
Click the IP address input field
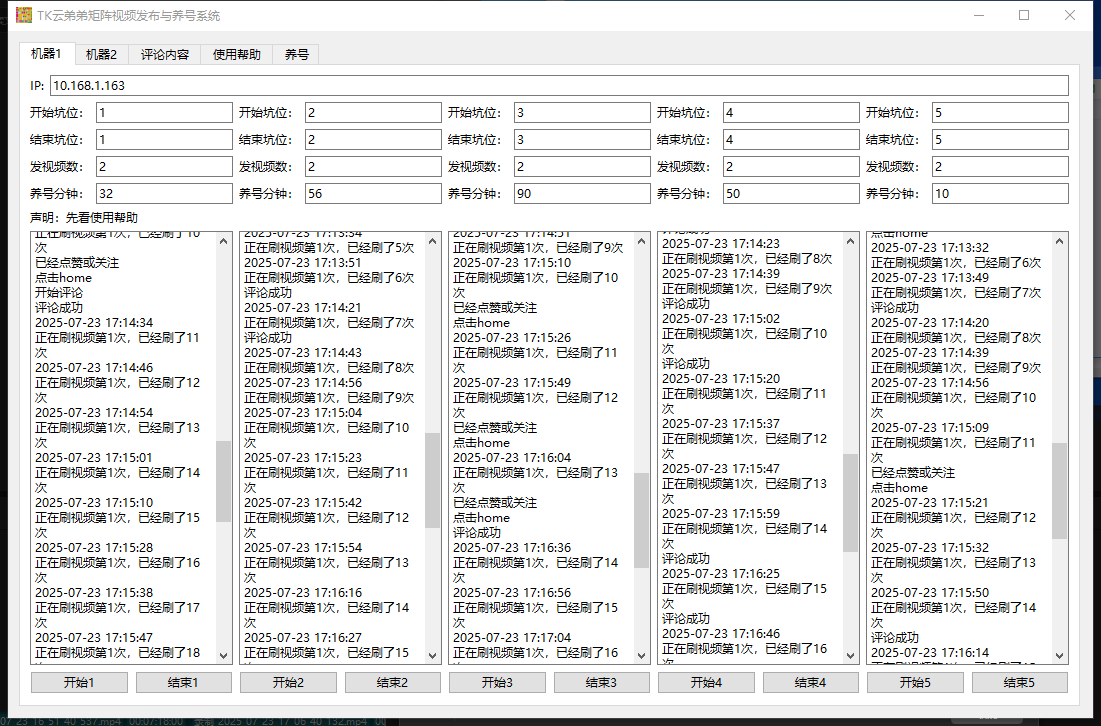(x=559, y=86)
